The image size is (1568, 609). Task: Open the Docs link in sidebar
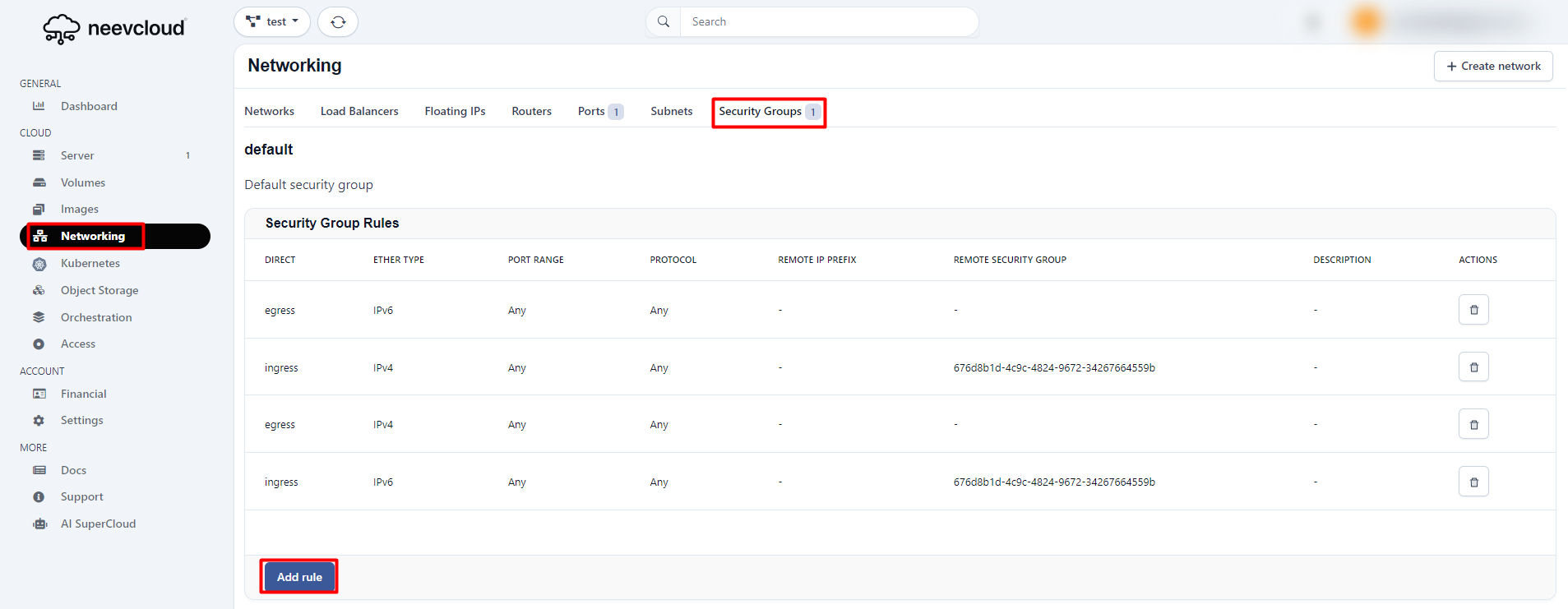(x=73, y=470)
